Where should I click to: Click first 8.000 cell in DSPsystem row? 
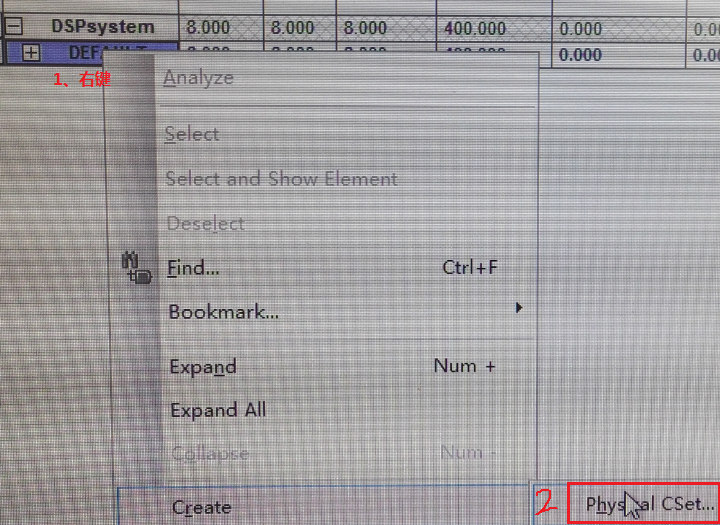point(207,28)
